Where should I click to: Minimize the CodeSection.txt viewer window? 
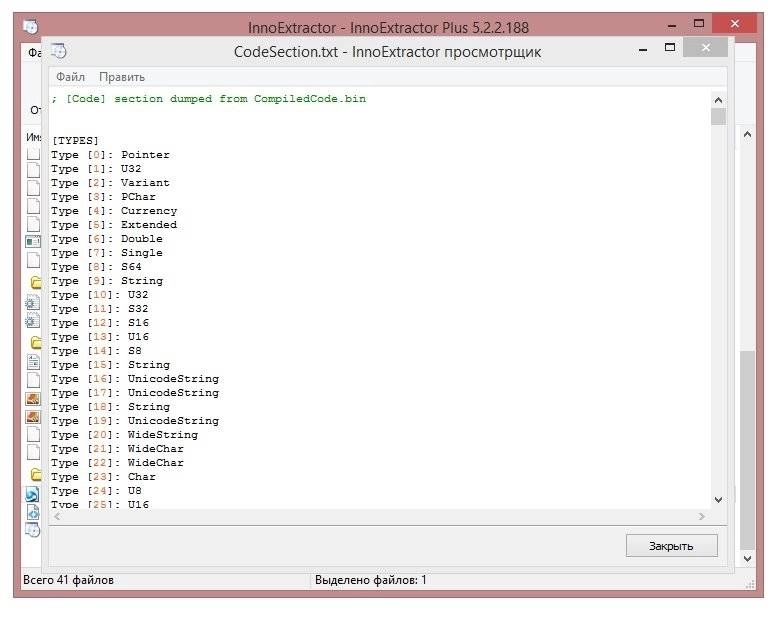(x=643, y=49)
